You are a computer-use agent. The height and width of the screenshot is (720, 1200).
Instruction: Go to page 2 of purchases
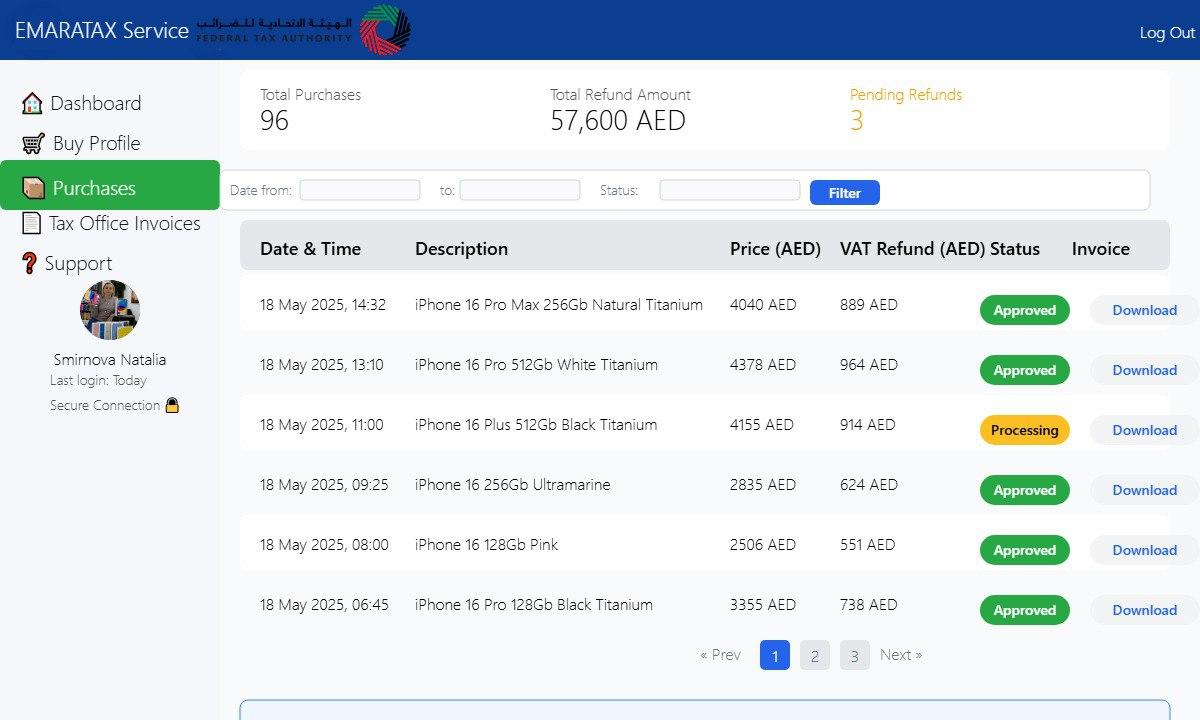coord(814,655)
